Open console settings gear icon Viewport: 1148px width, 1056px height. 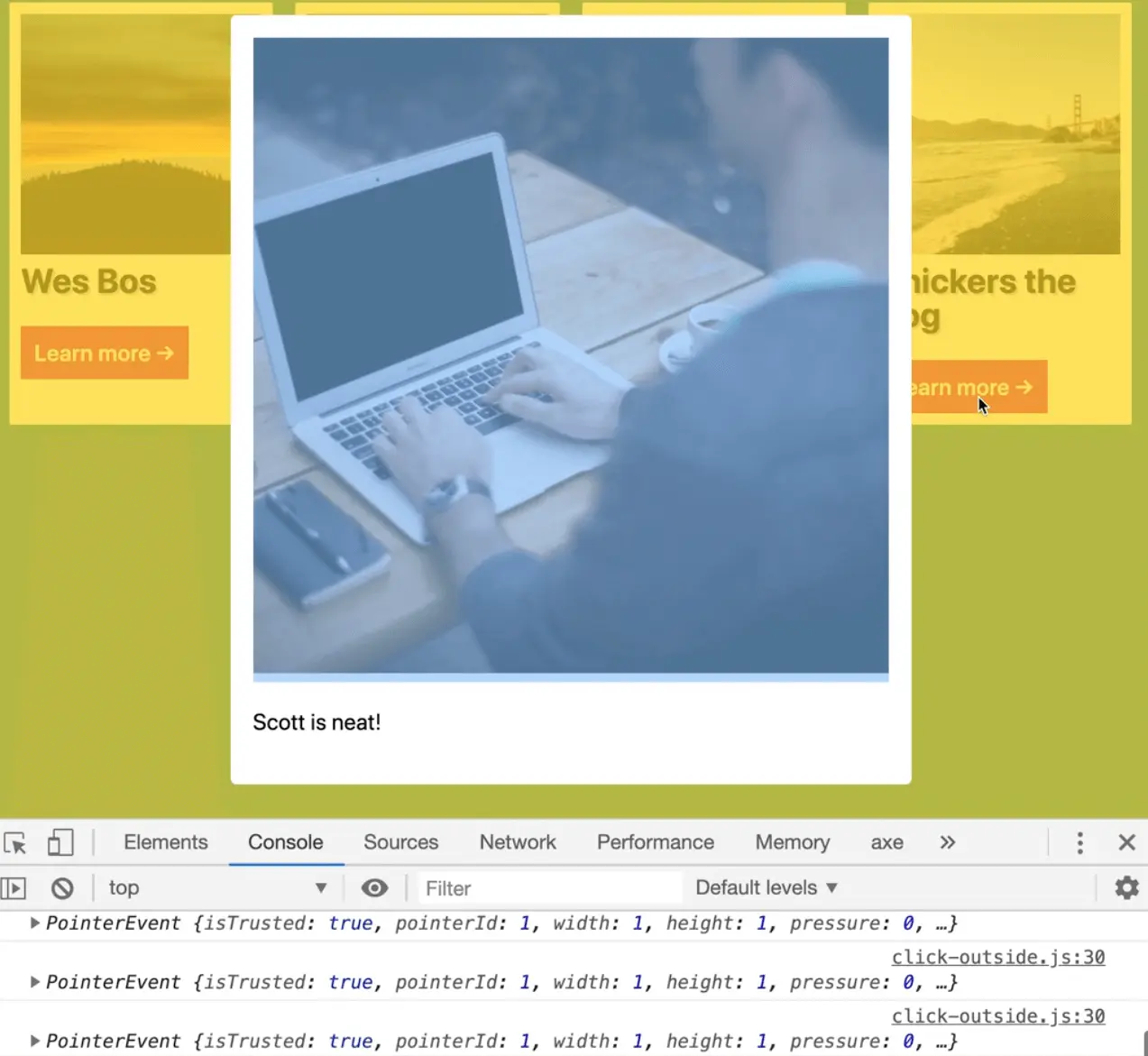[1126, 888]
